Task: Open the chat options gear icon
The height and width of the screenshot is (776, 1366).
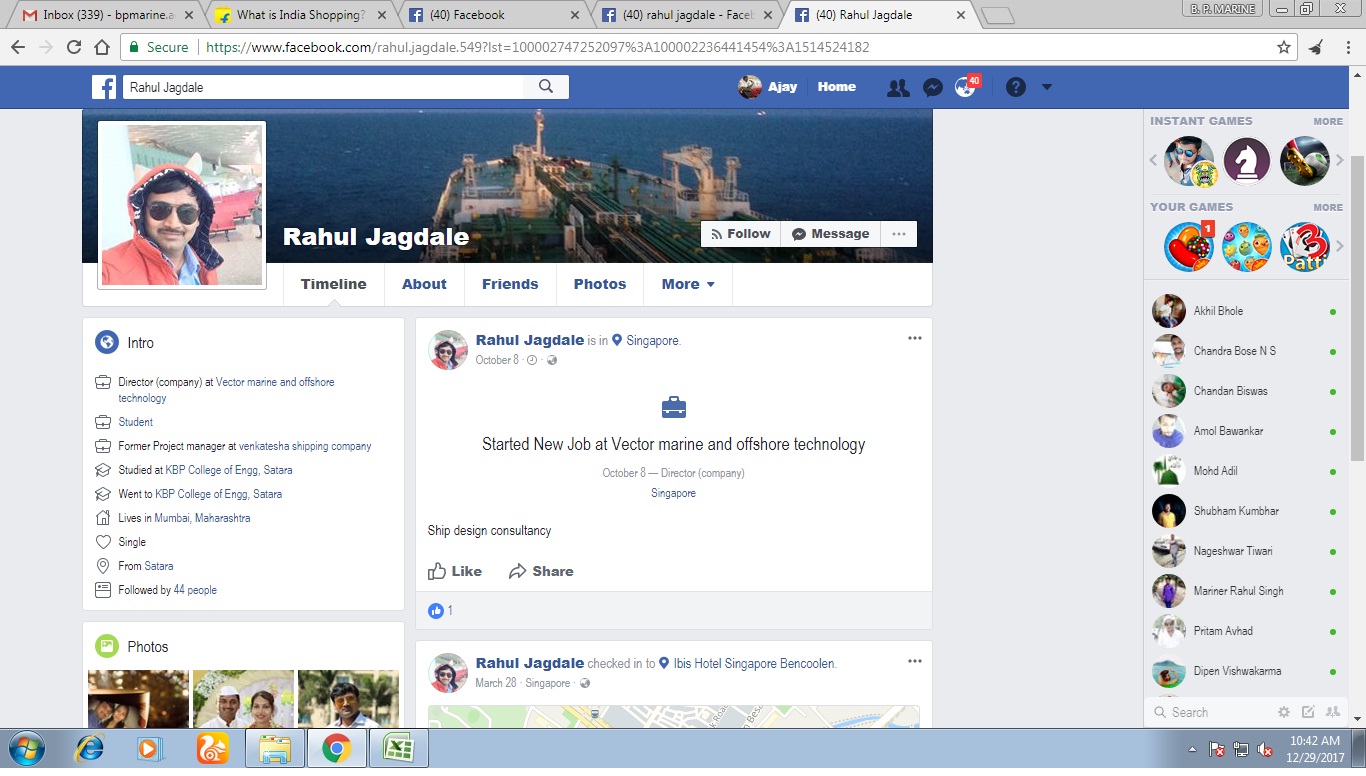Action: 1284,712
